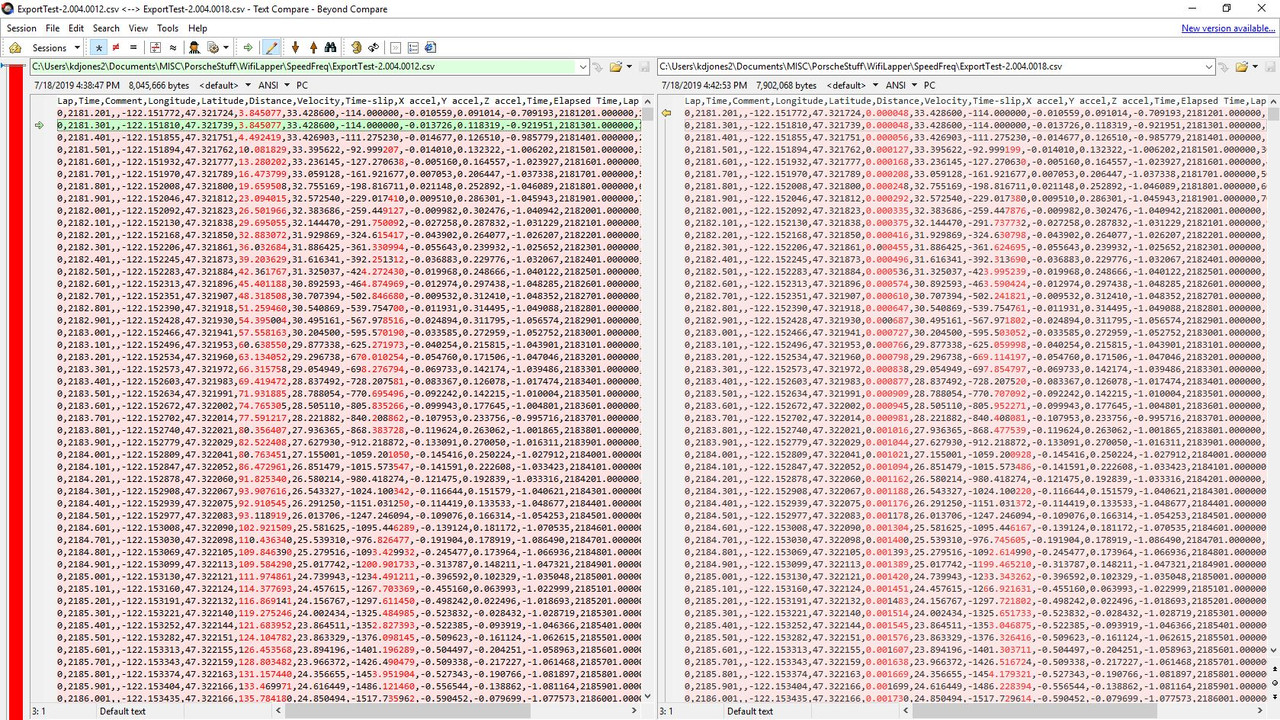Open the View menu
Screen dimensions: 1280x720
point(138,28)
